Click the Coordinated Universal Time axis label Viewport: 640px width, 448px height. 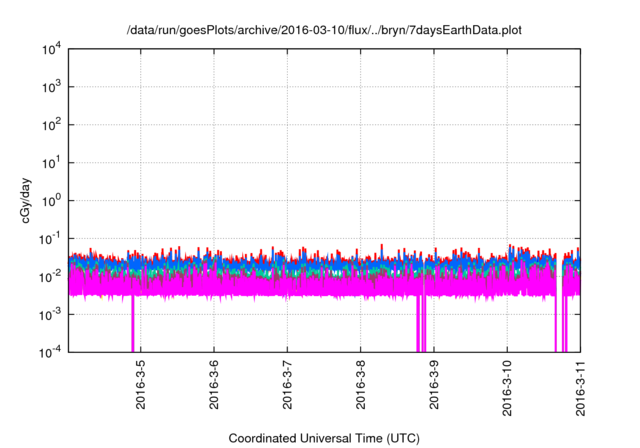324,438
